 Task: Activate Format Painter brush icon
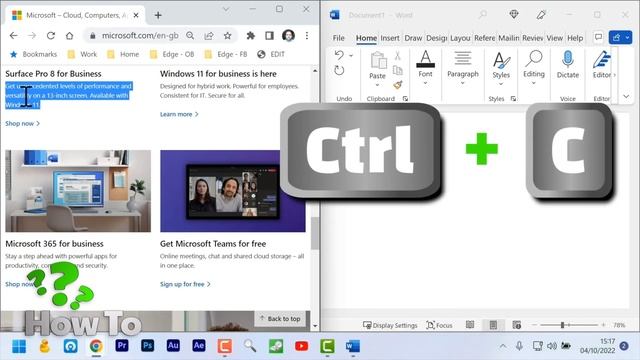pos(398,84)
